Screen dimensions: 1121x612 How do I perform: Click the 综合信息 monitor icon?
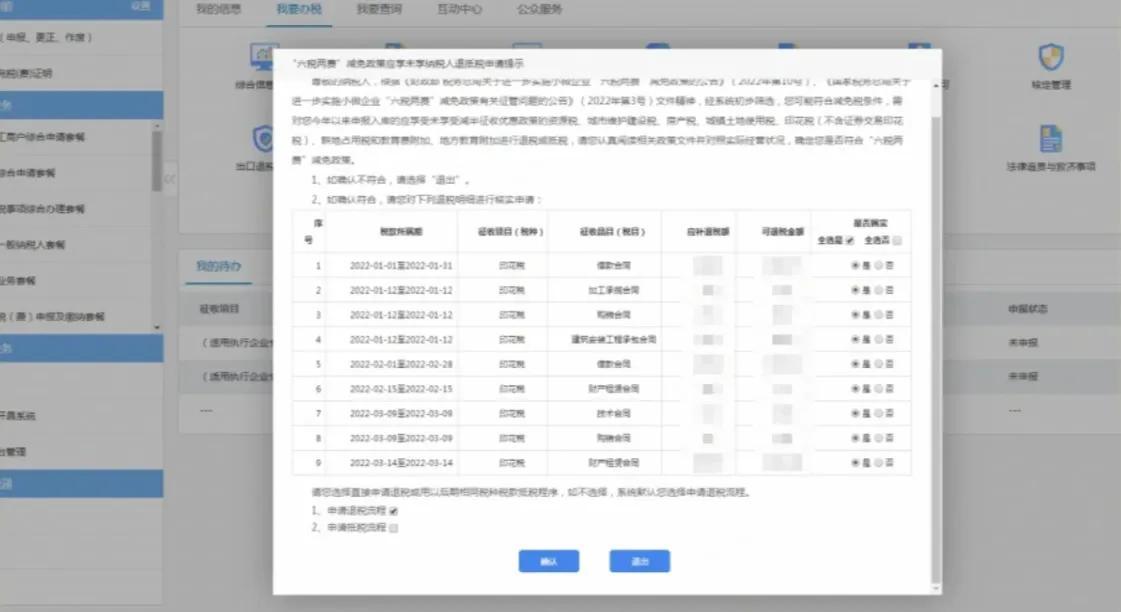tap(262, 57)
